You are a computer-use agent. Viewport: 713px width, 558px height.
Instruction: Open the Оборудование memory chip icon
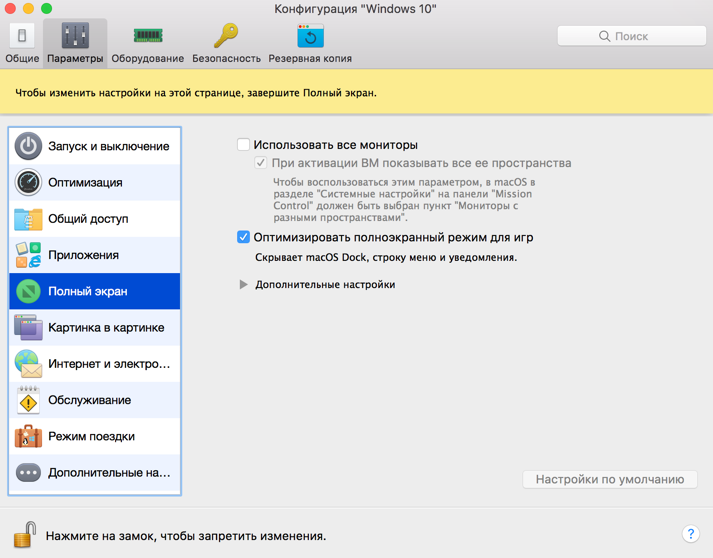148,35
